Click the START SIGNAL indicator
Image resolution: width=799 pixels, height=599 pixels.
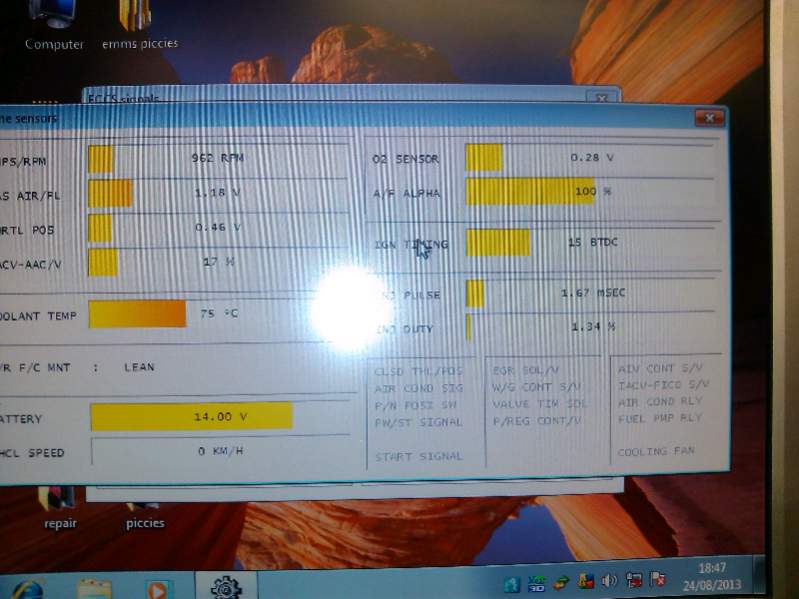419,456
